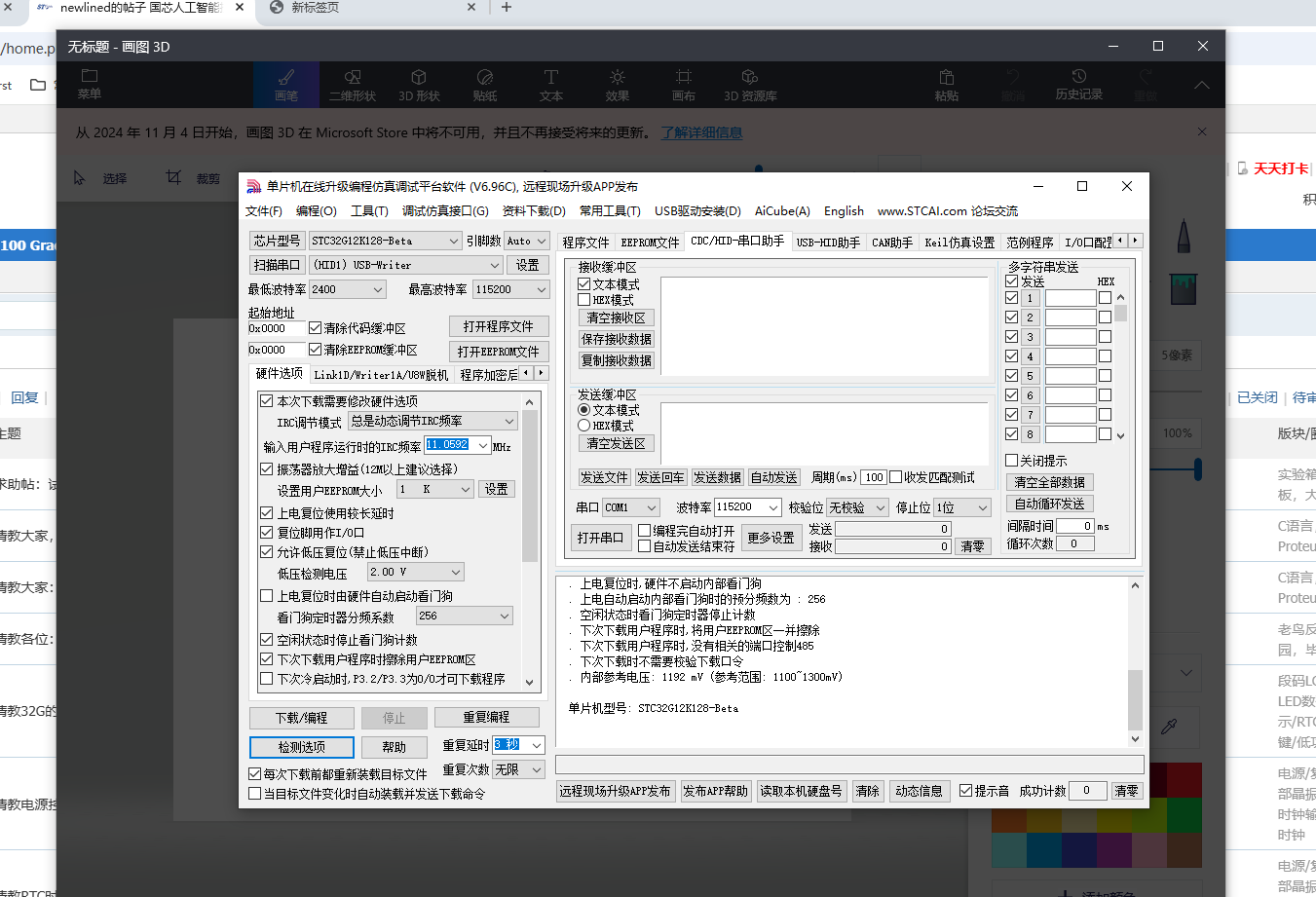The image size is (1316, 897).
Task: Open the 校验位 parity dropdown
Action: pyautogui.click(x=857, y=506)
